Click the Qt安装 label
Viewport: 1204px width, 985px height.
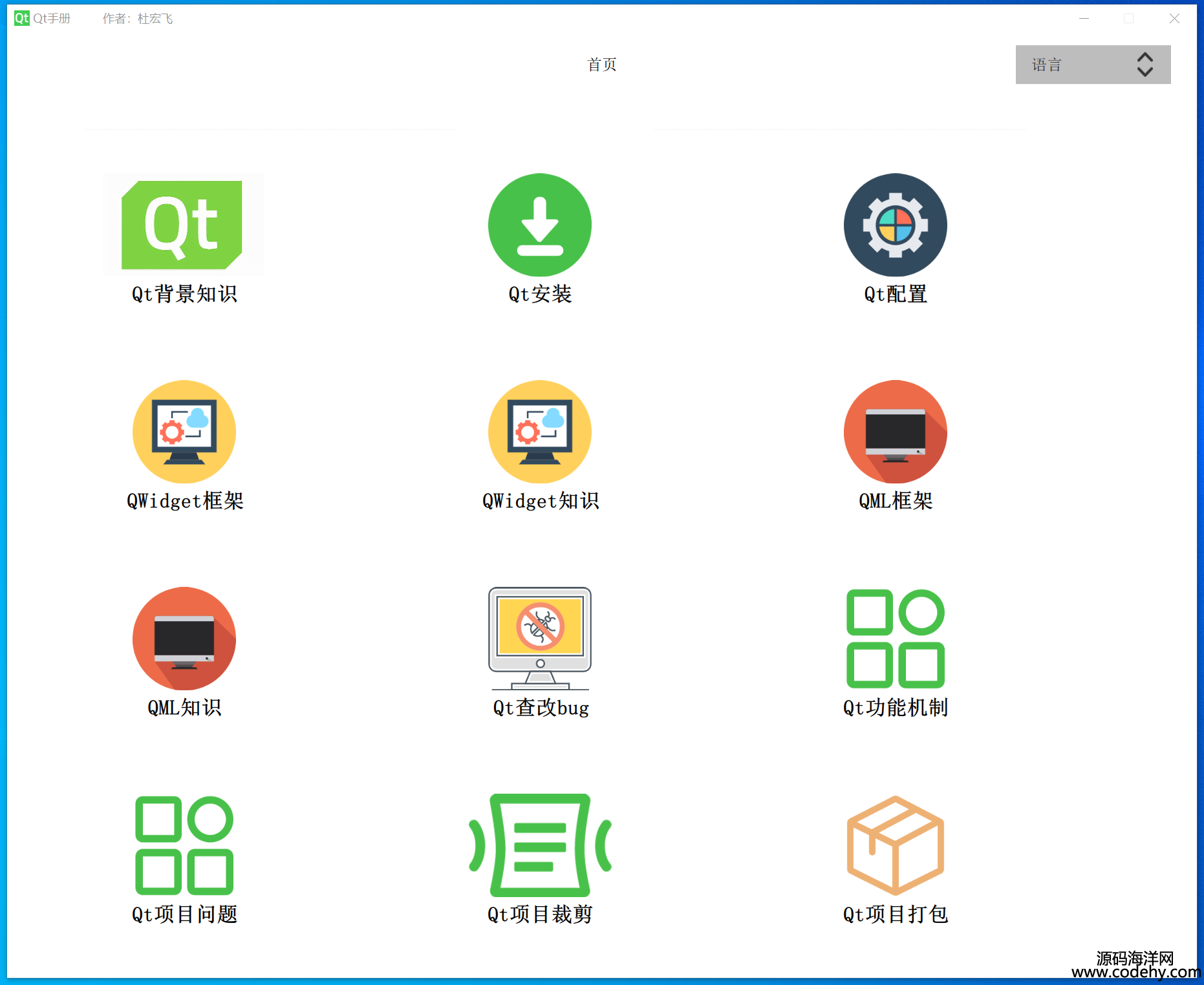pos(540,294)
